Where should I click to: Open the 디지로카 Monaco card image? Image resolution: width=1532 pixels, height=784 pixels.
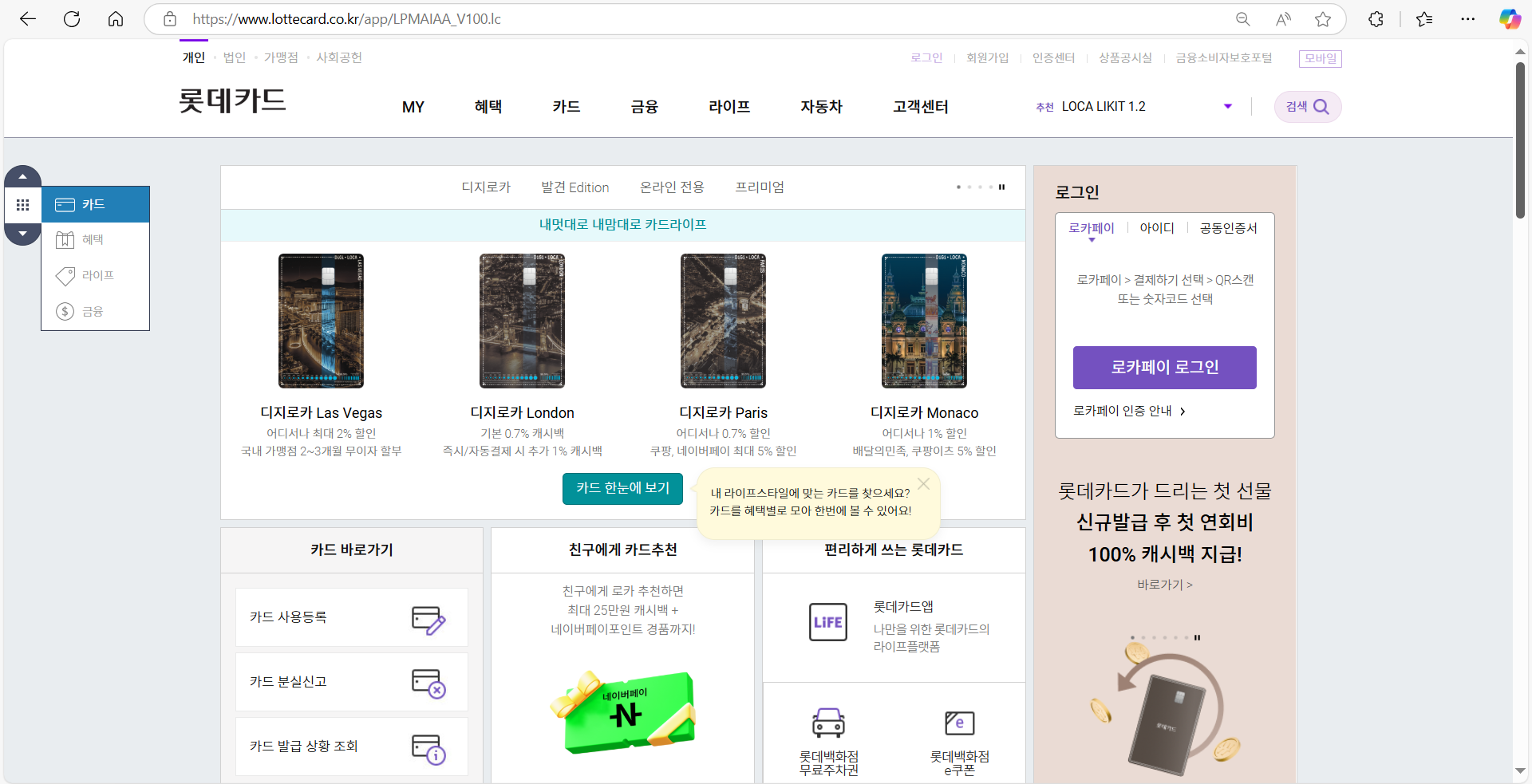[924, 321]
